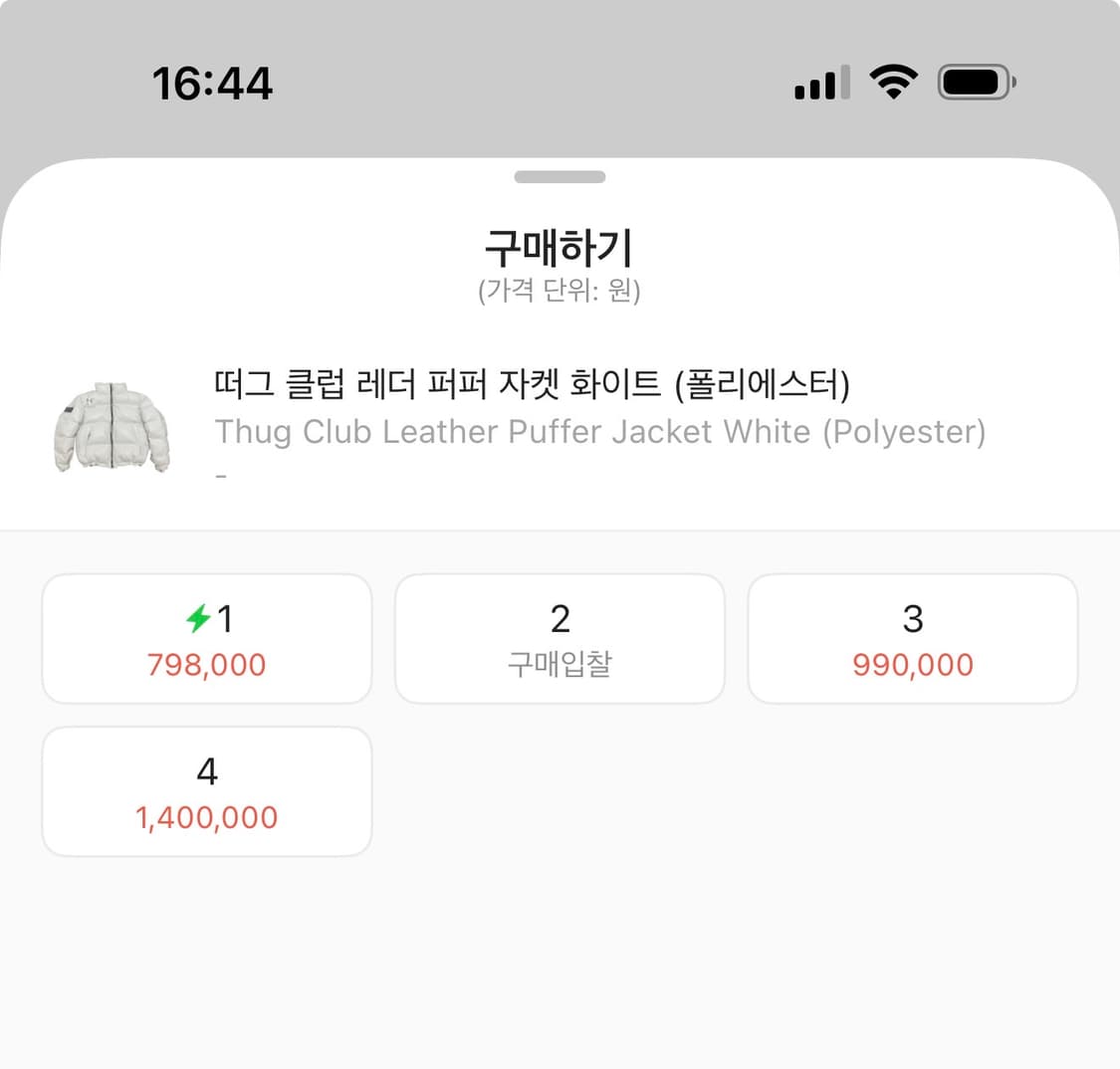Tap the 가격 단위: 원 subtitle

560,292
